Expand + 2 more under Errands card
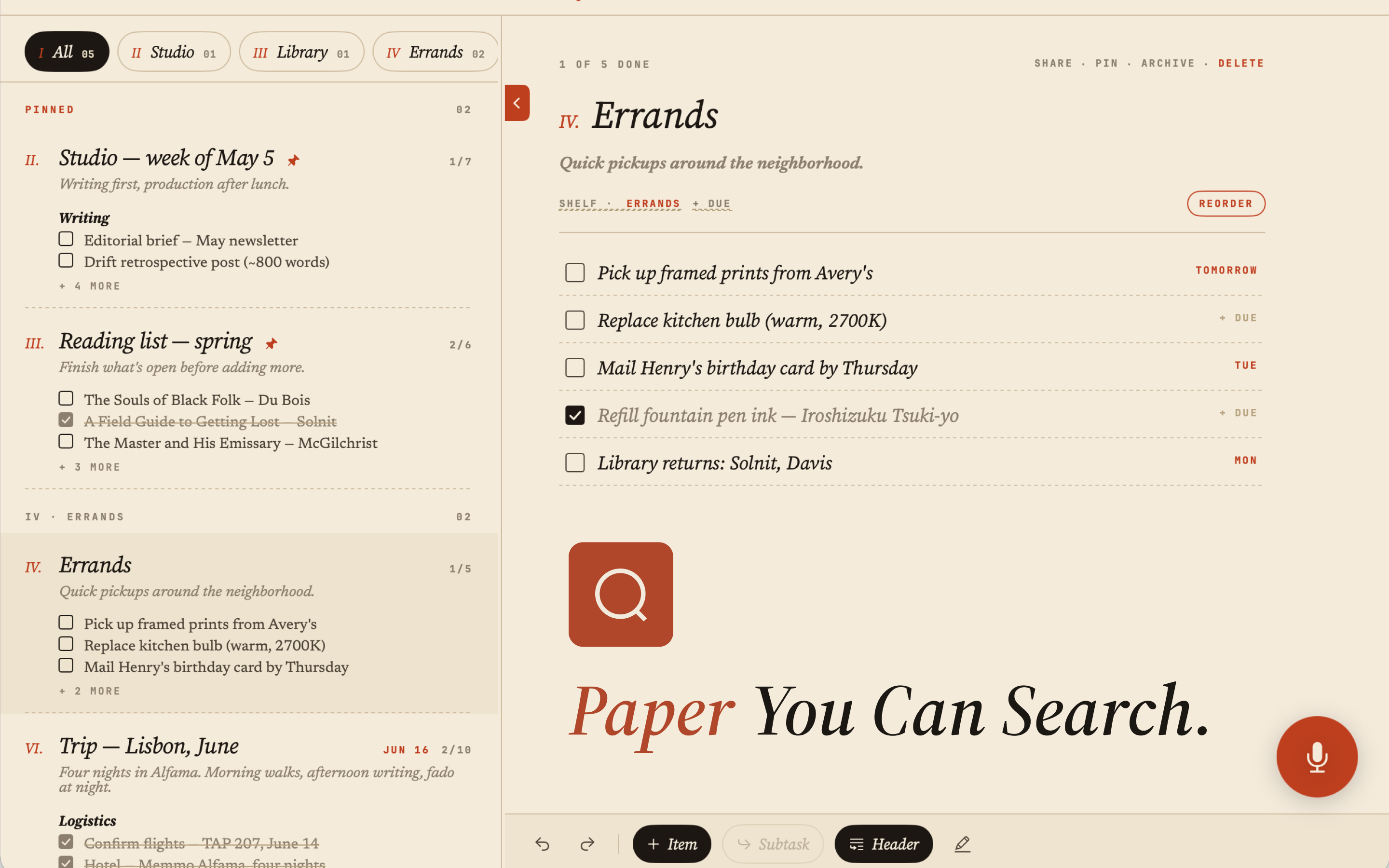 [90, 691]
